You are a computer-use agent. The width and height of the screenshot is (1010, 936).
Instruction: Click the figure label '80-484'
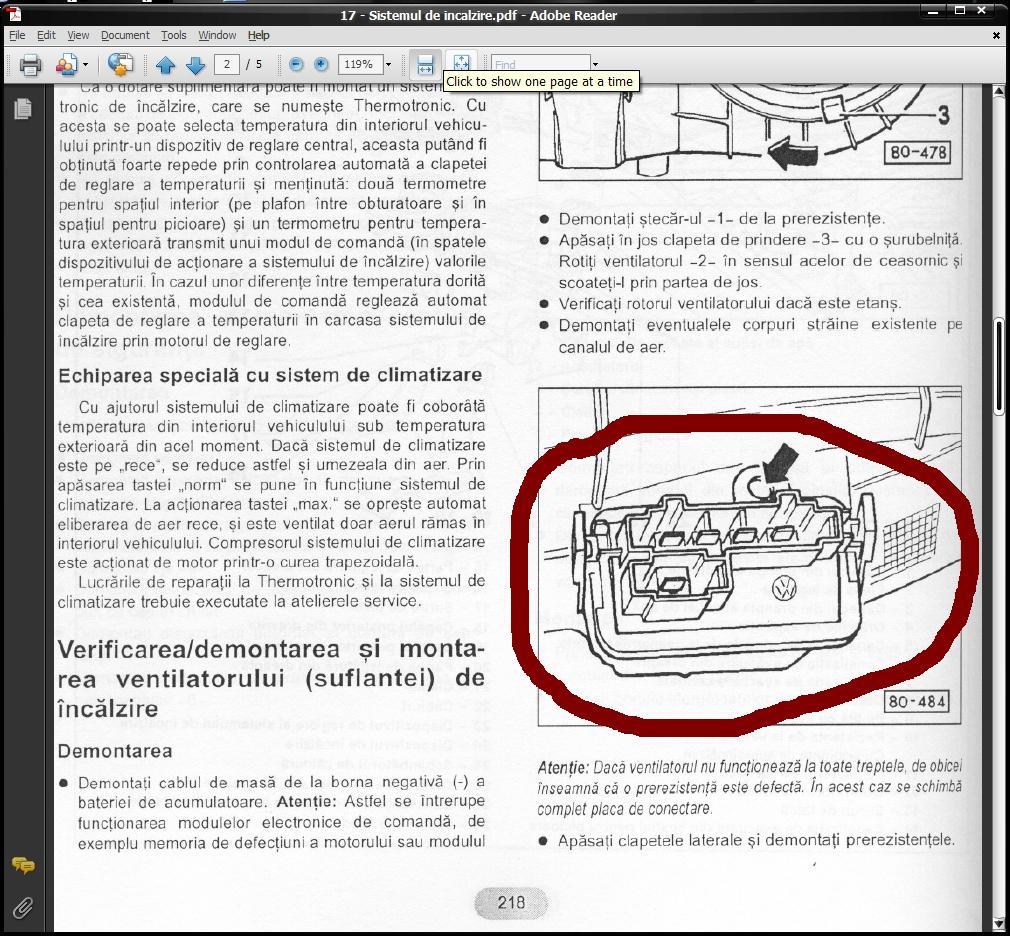tap(917, 701)
